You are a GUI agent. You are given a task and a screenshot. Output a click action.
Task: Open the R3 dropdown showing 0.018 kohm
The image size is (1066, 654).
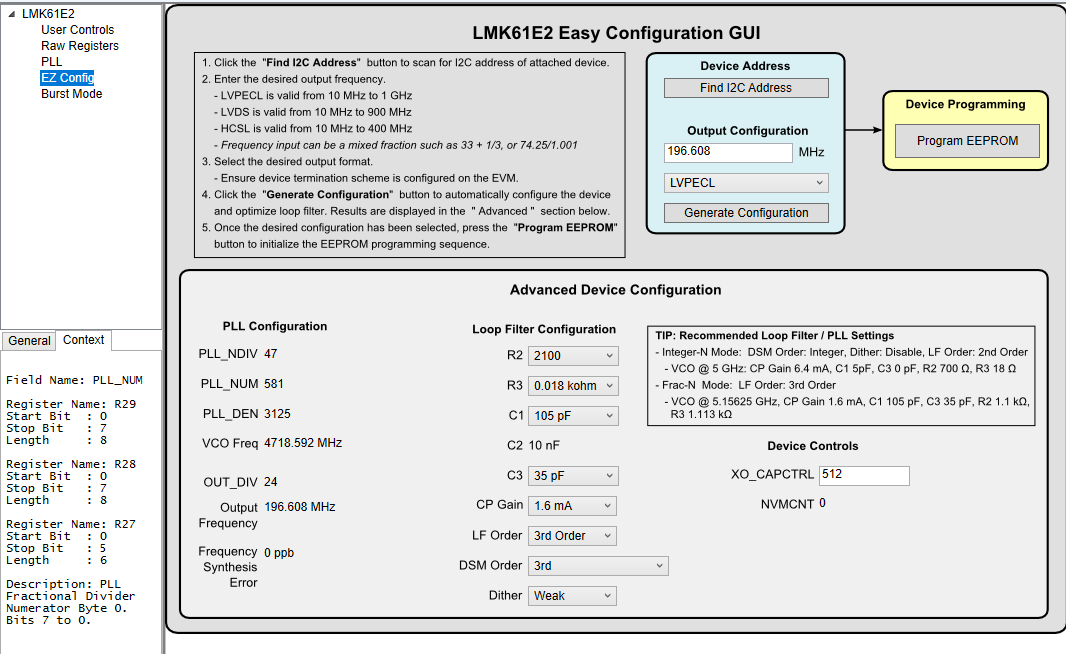tap(573, 385)
